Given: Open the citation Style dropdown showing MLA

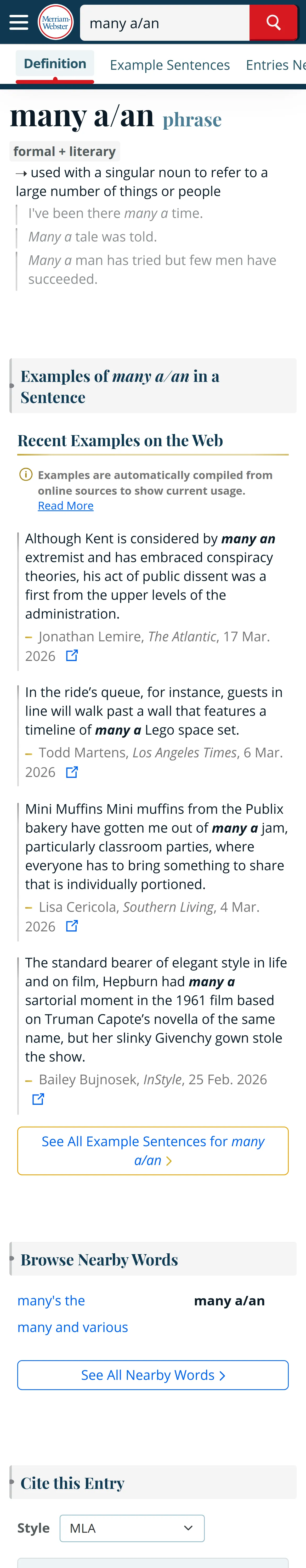Looking at the screenshot, I should (132, 1528).
